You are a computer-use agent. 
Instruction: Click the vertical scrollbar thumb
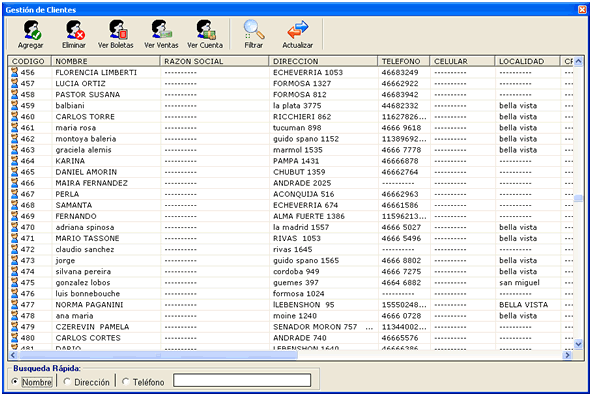coord(578,198)
